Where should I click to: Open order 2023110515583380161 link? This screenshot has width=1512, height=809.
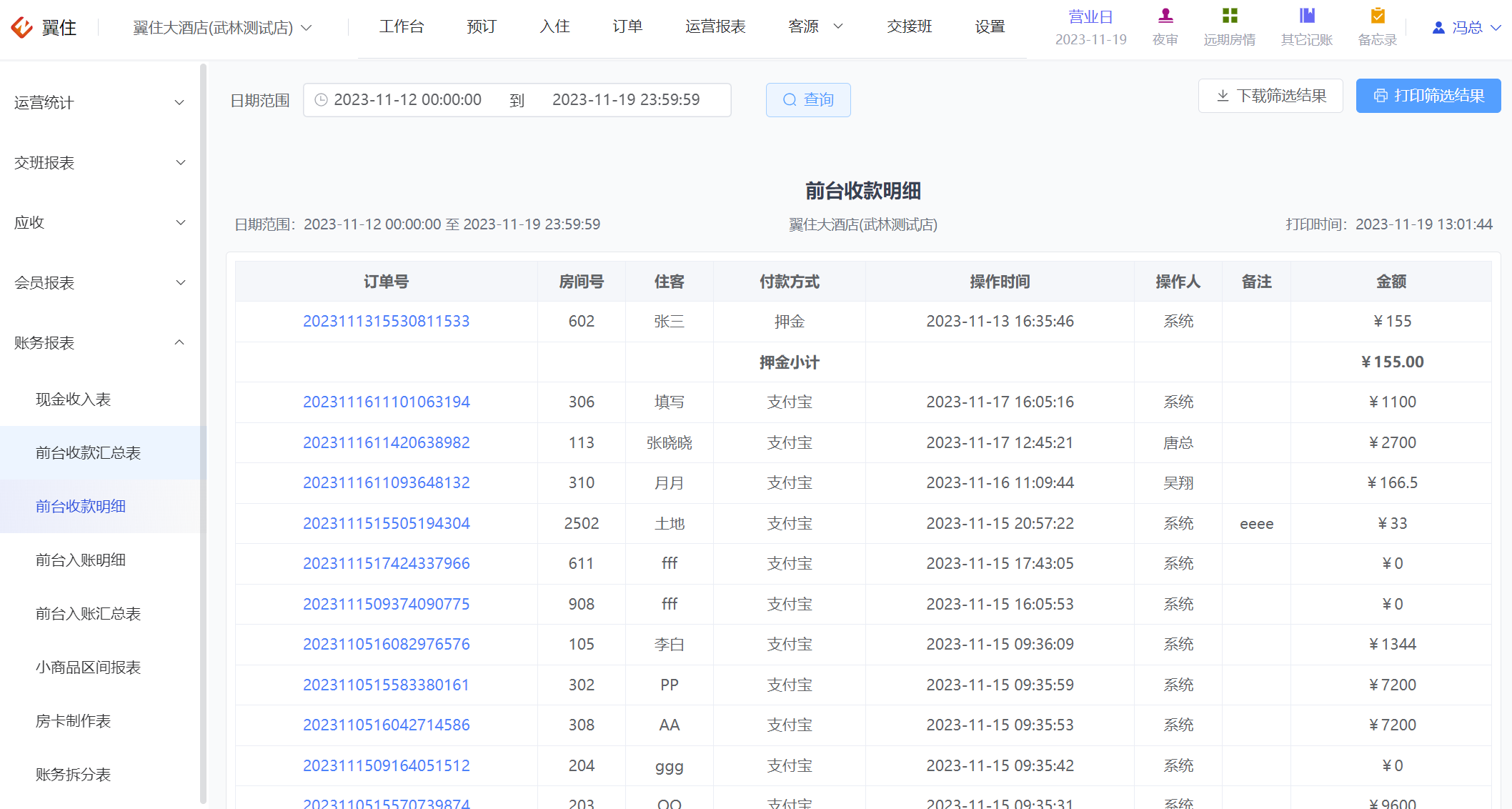tap(387, 685)
